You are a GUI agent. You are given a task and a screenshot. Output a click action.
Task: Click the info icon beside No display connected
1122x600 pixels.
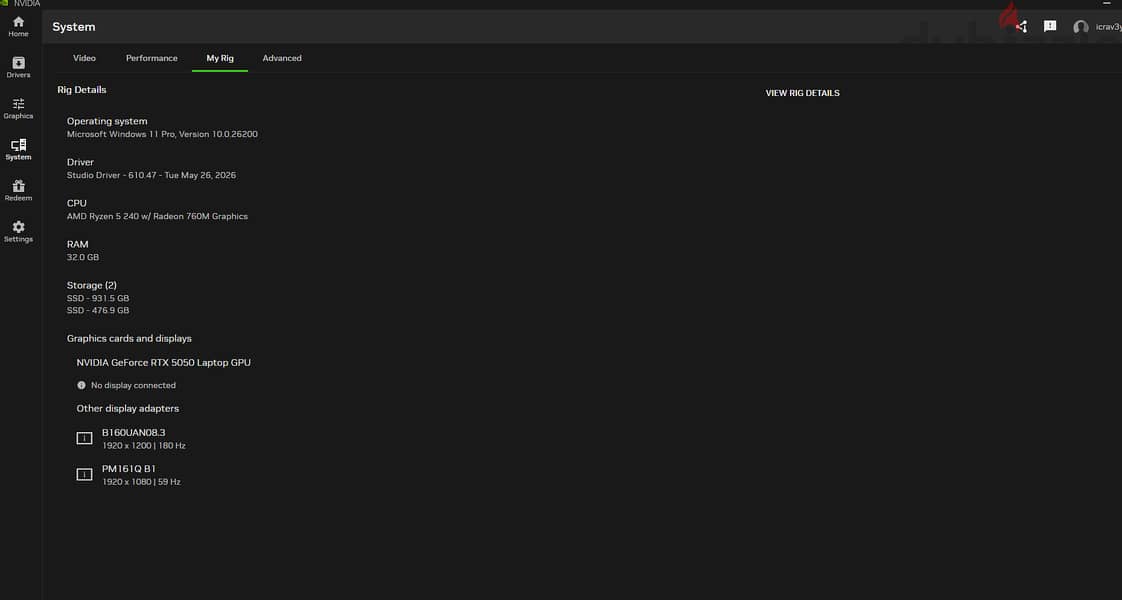coord(82,385)
